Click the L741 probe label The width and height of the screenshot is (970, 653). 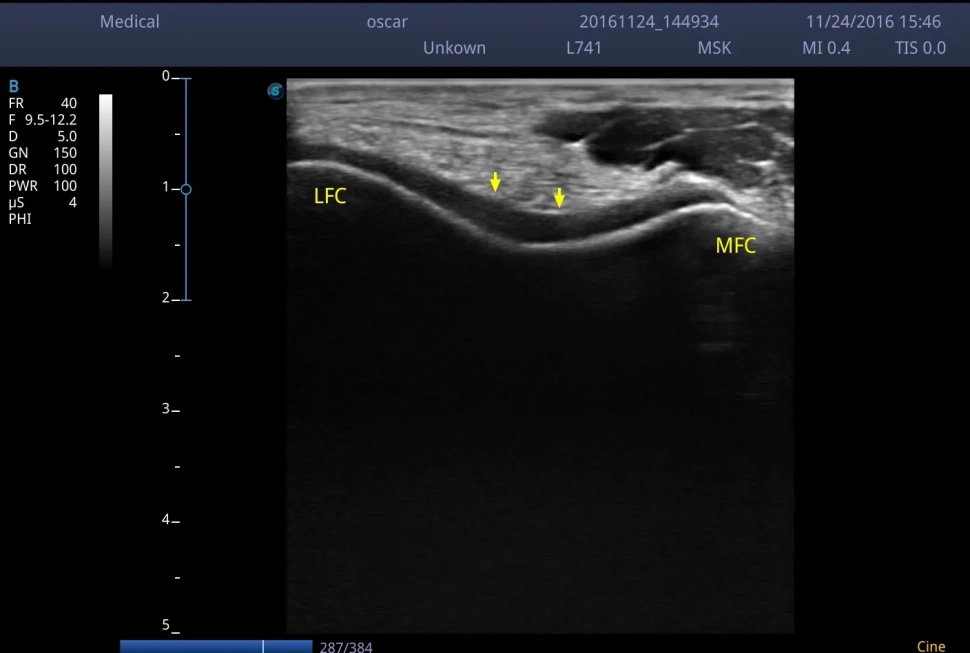(584, 48)
